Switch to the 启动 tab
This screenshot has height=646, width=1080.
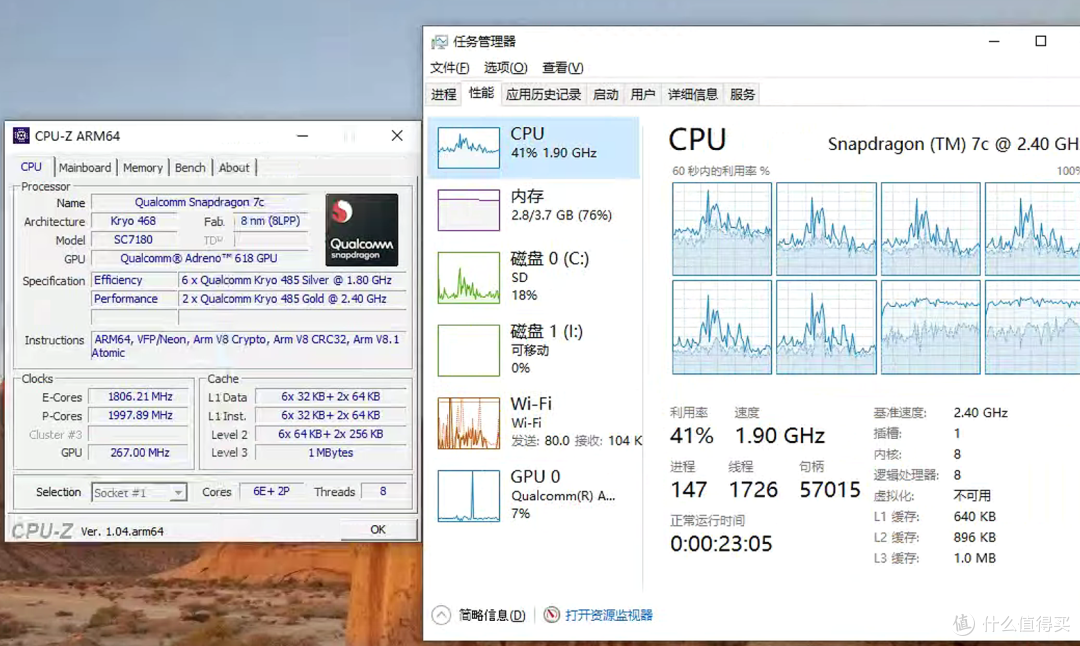(x=605, y=94)
